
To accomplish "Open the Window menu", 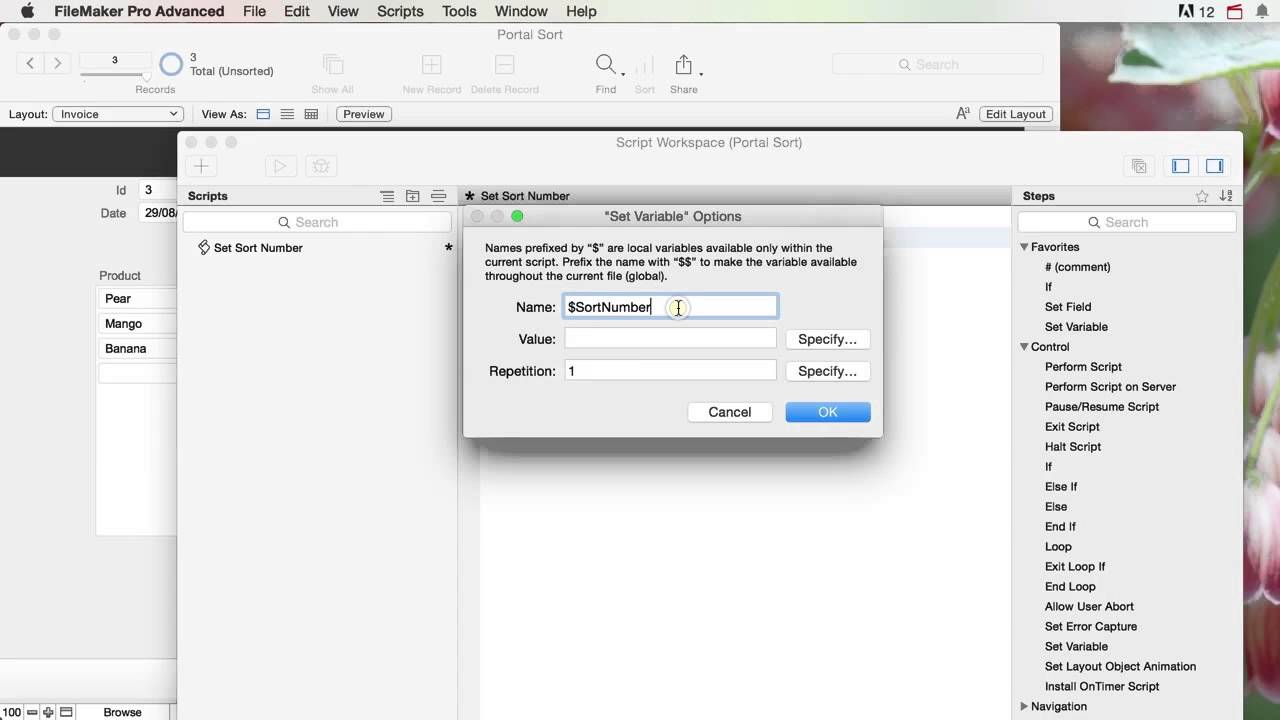I will (521, 11).
